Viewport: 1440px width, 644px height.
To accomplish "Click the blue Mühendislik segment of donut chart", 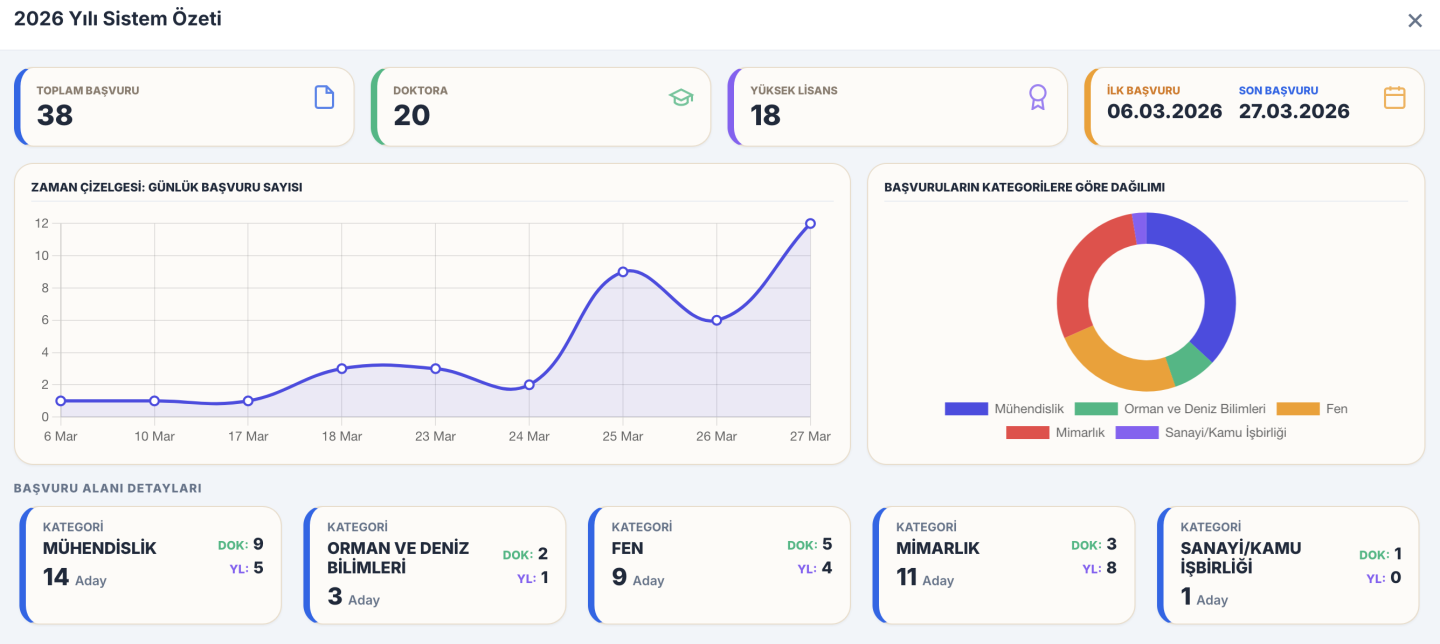I will (x=1212, y=280).
